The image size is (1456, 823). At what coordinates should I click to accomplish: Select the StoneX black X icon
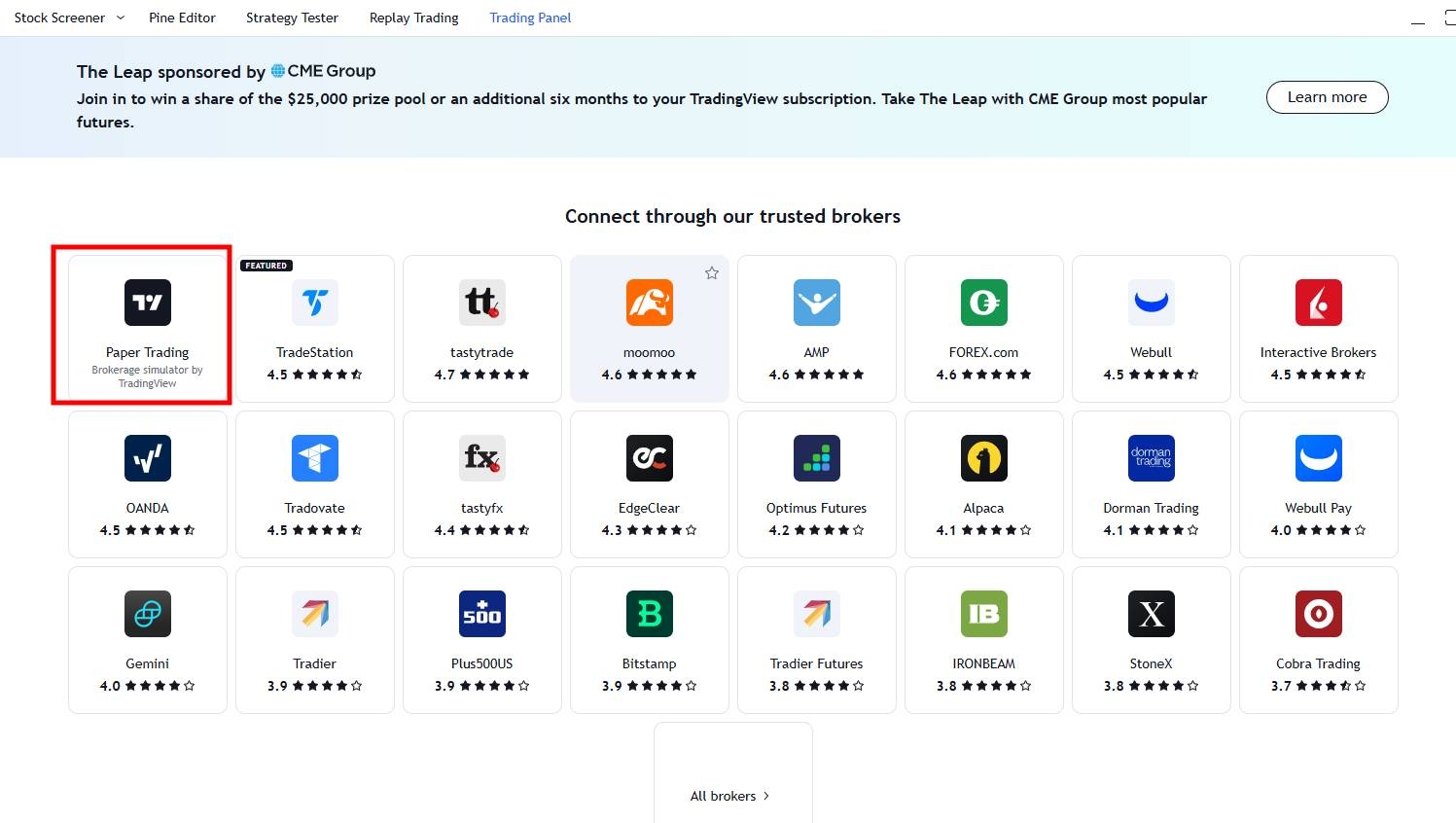[1152, 614]
